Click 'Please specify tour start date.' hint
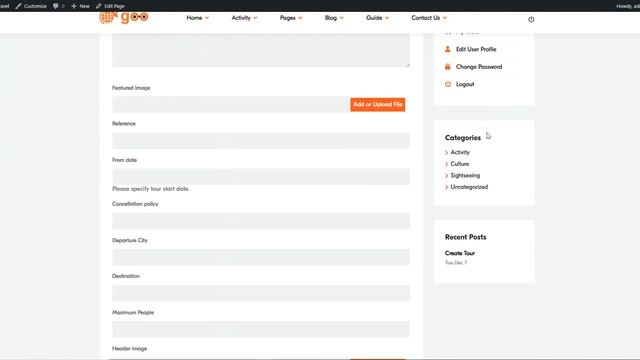Viewport: 640px width, 360px height. click(x=151, y=189)
